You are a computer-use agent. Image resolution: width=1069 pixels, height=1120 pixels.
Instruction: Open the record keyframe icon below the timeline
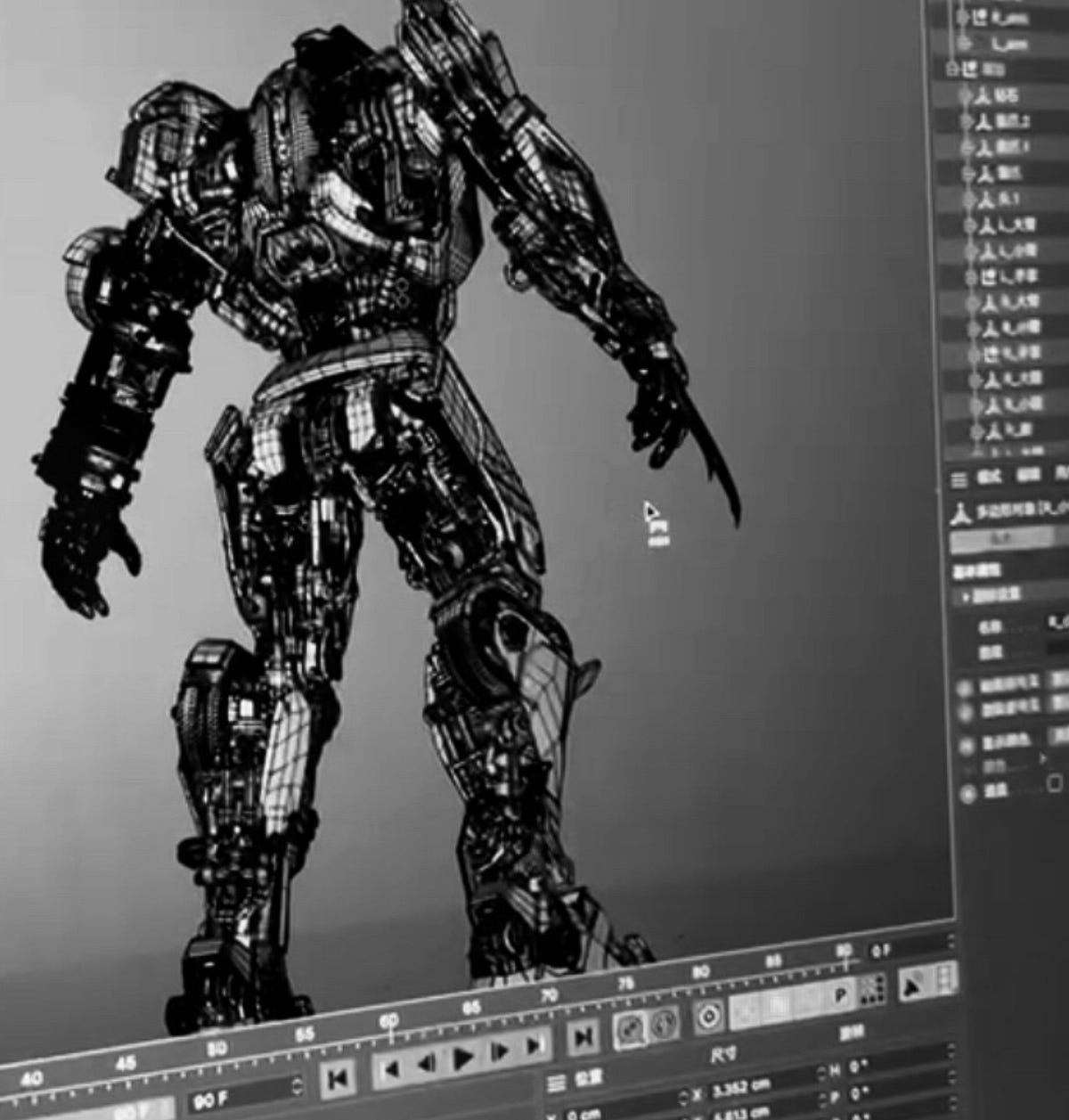(707, 1018)
